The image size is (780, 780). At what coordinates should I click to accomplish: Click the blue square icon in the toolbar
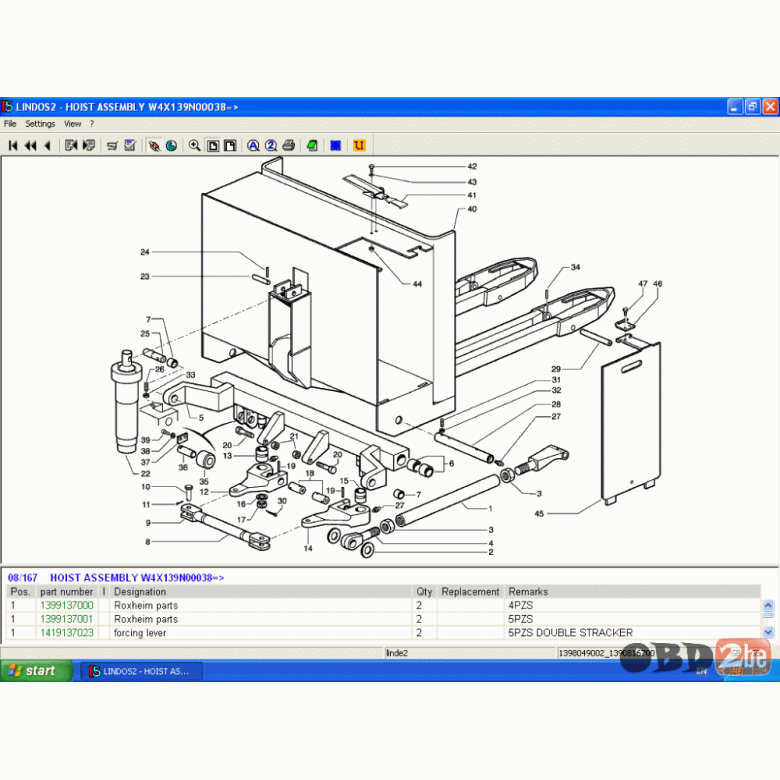point(336,145)
